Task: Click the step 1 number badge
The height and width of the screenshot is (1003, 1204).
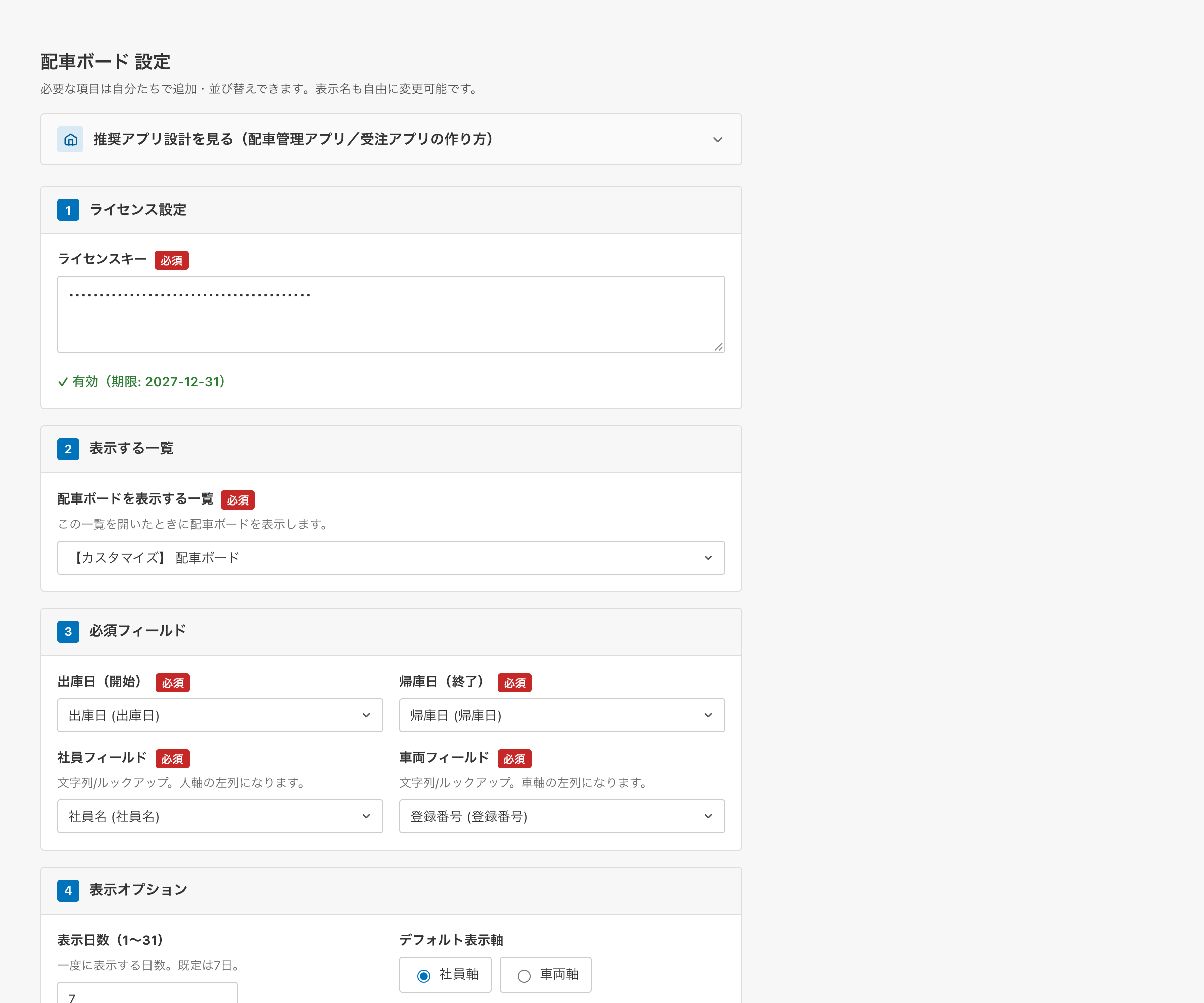Action: (x=68, y=210)
